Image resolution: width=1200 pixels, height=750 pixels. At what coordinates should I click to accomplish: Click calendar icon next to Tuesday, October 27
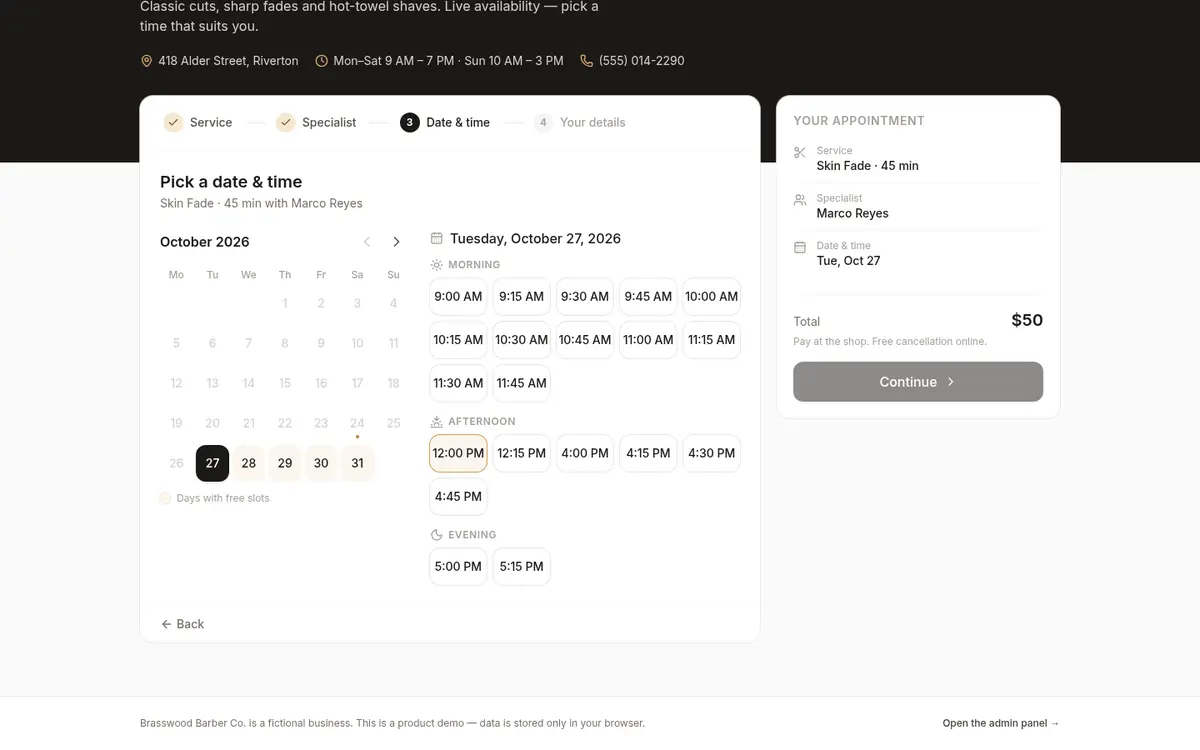tap(437, 238)
